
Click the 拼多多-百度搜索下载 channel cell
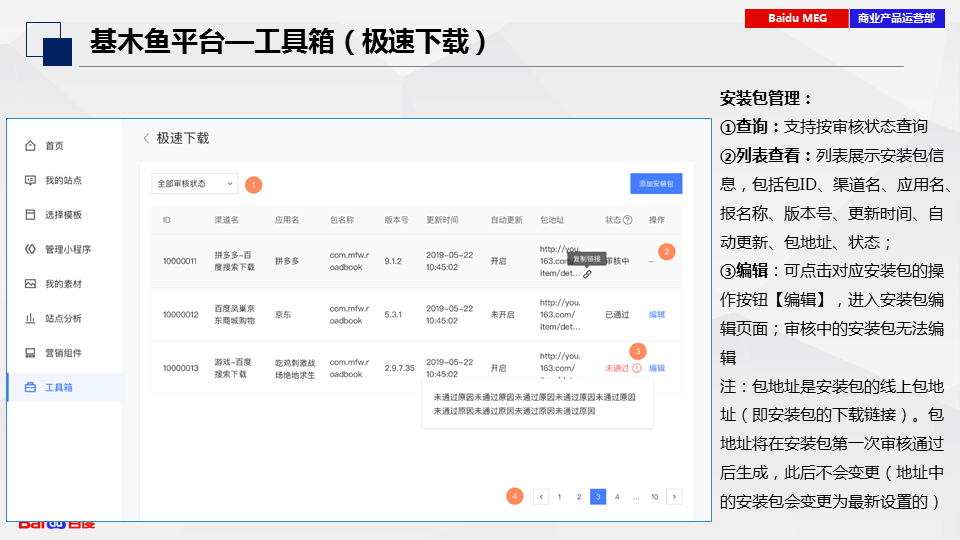tap(234, 261)
